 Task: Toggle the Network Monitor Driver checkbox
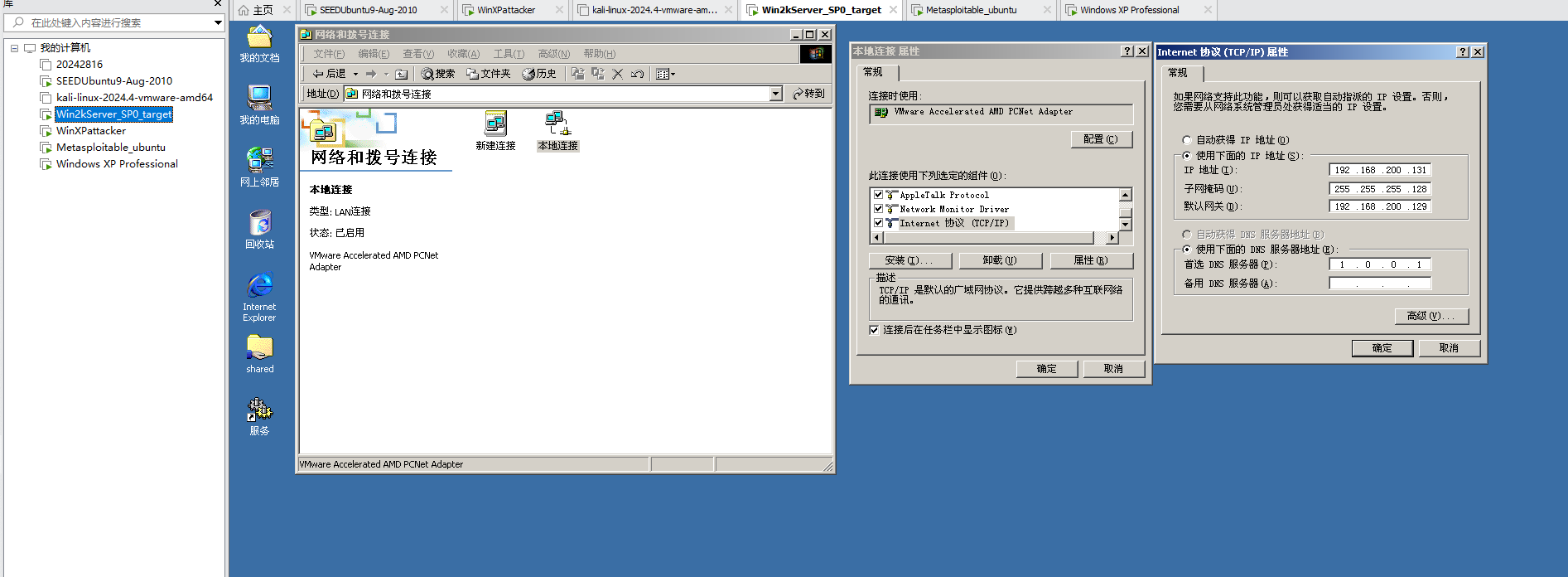click(878, 209)
